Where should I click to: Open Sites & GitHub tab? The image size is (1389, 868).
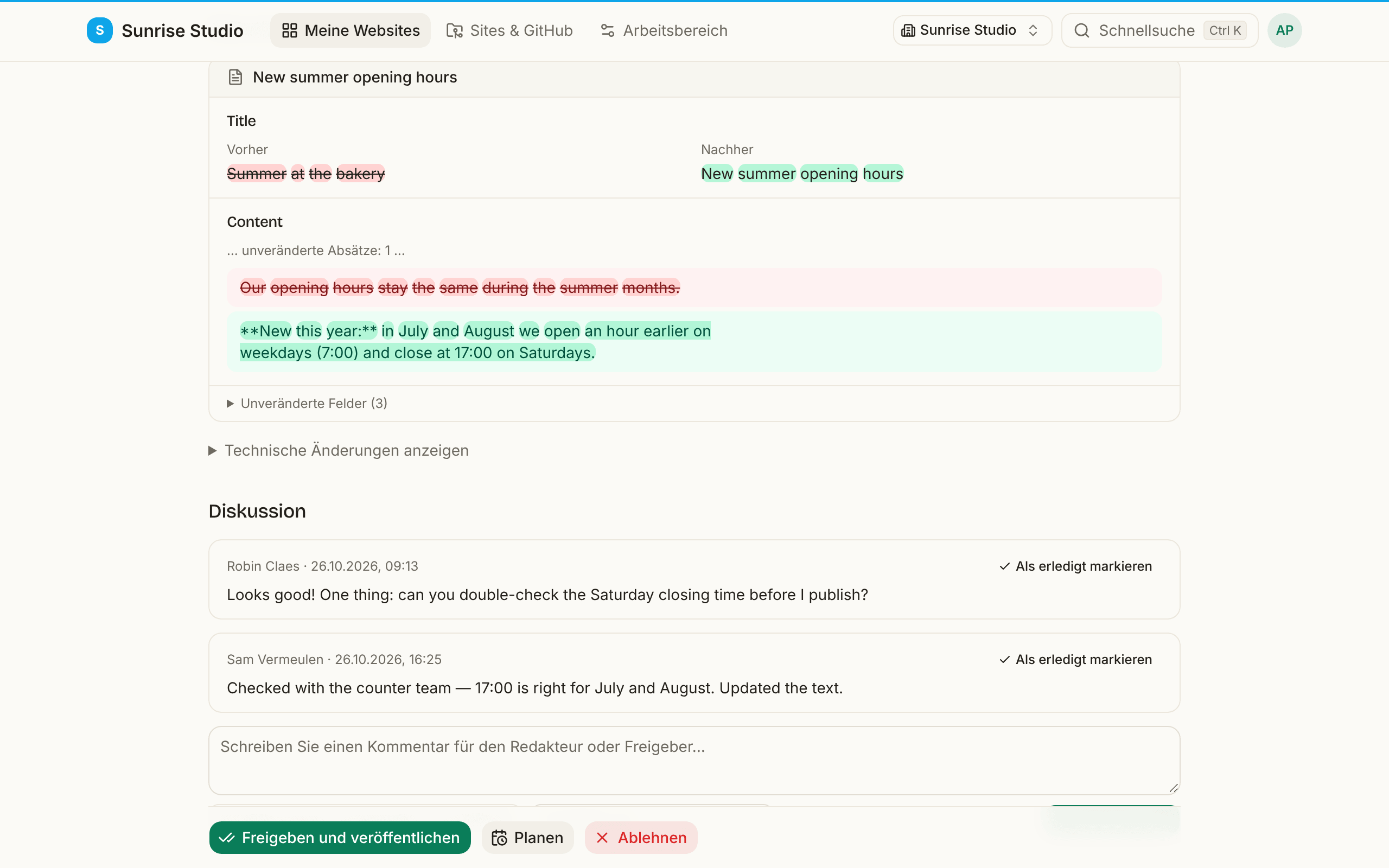pos(509,30)
